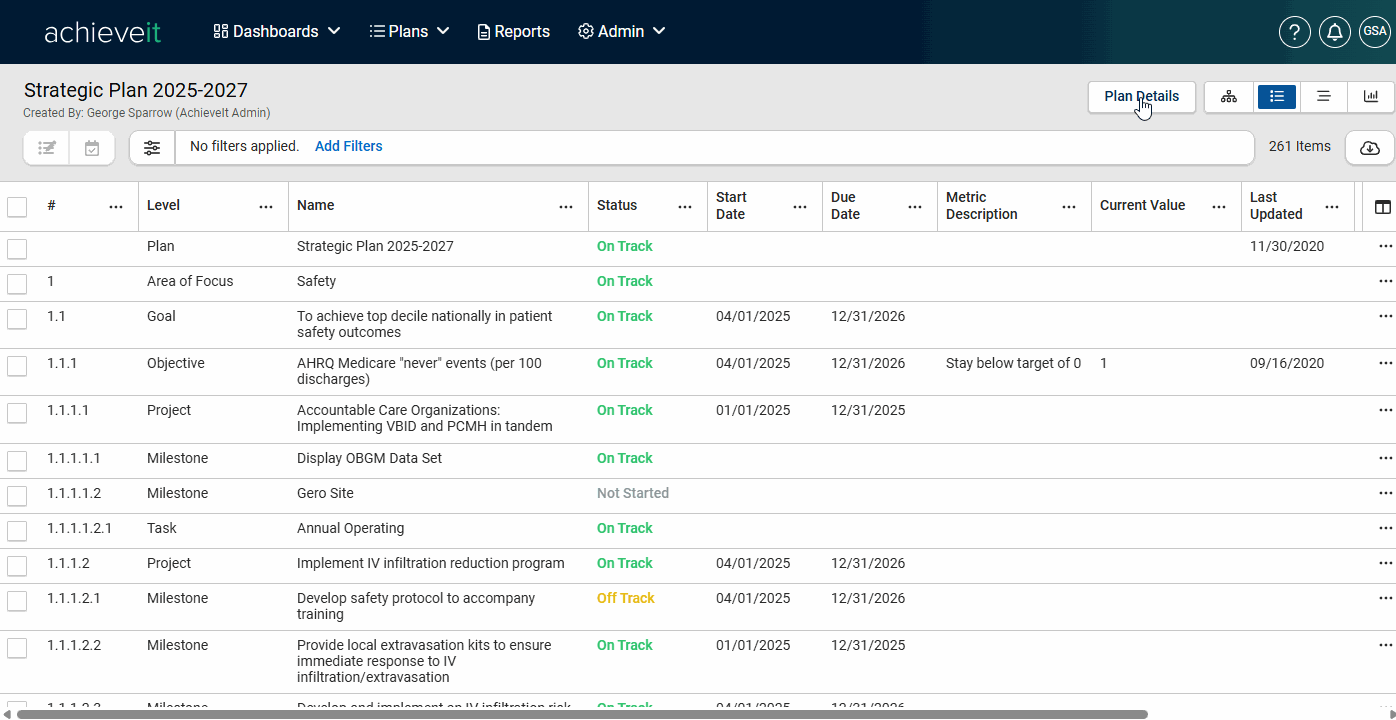Image resolution: width=1396 pixels, height=720 pixels.
Task: Open the Gero Site milestone name
Action: coord(325,493)
